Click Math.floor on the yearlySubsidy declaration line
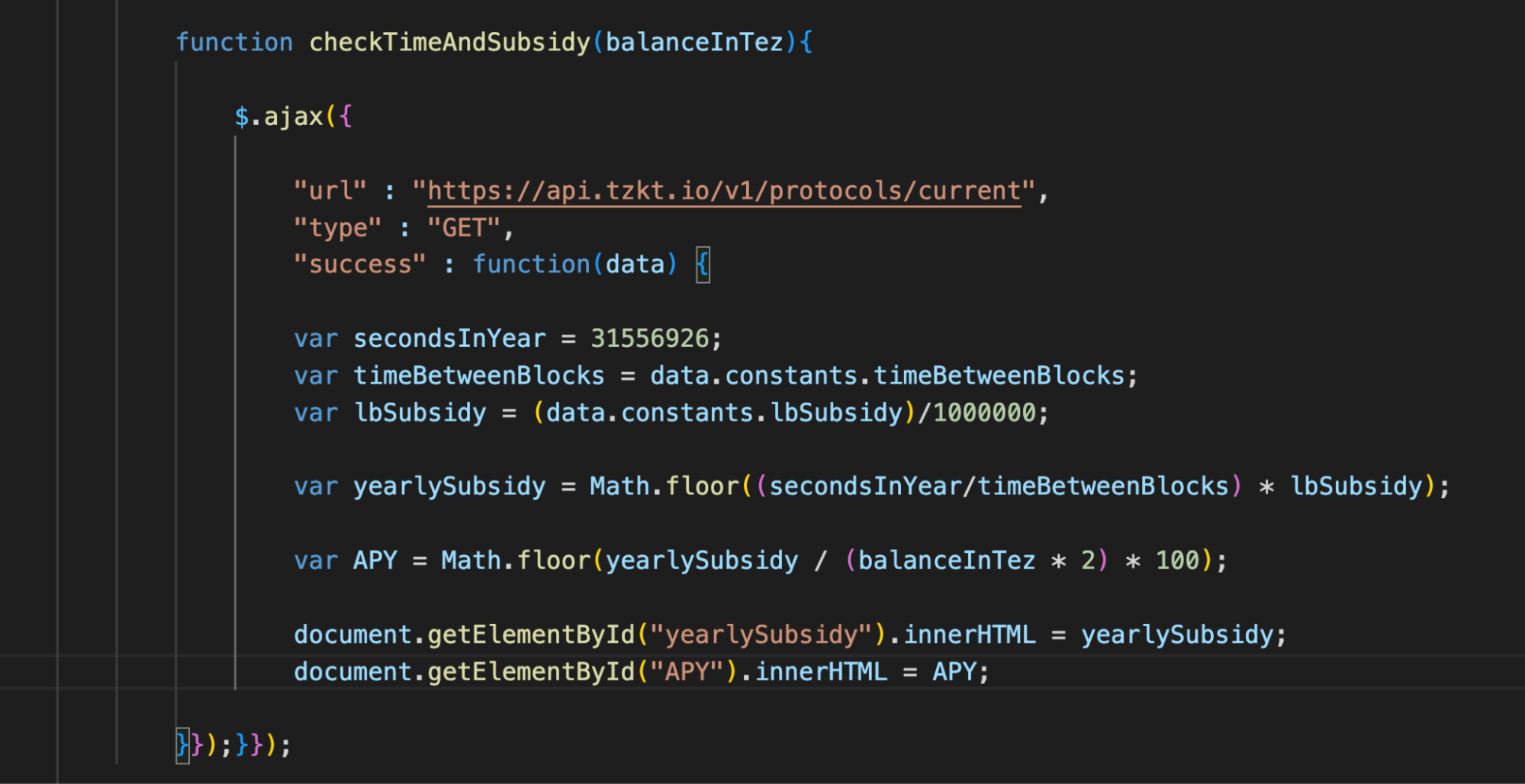Image resolution: width=1525 pixels, height=784 pixels. tap(664, 487)
